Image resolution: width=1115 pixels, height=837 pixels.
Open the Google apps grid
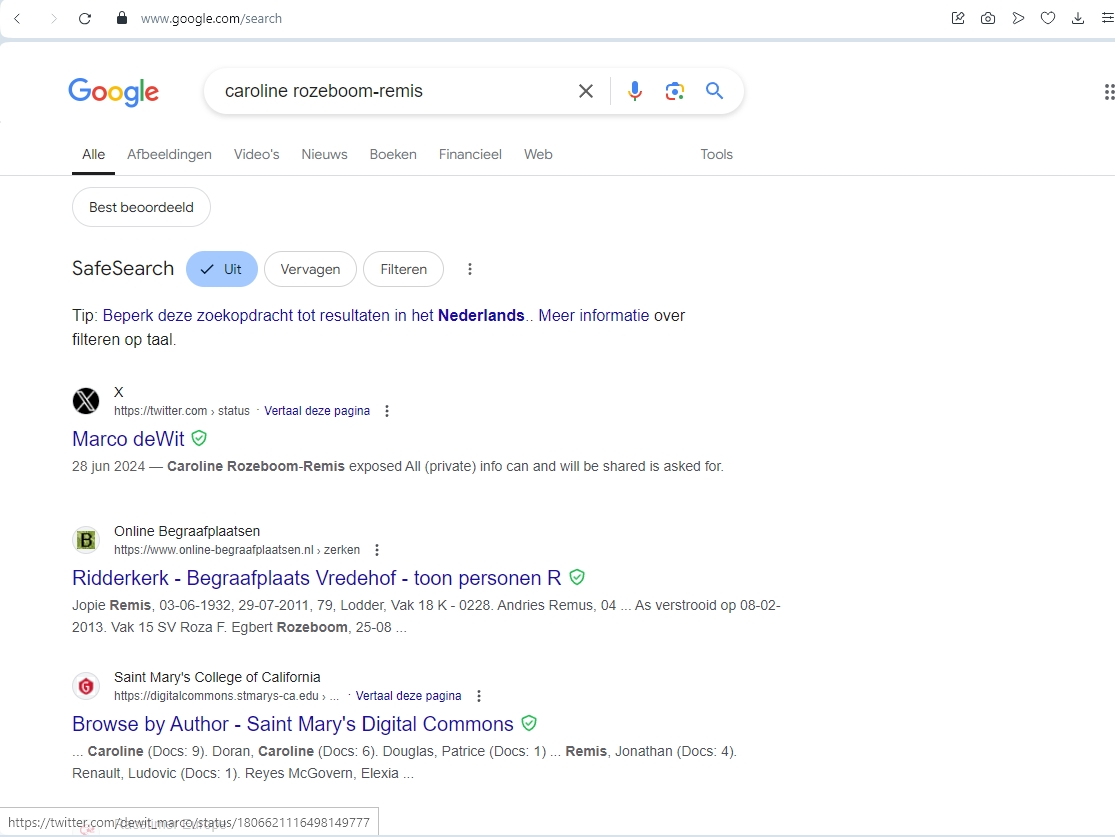(1107, 92)
